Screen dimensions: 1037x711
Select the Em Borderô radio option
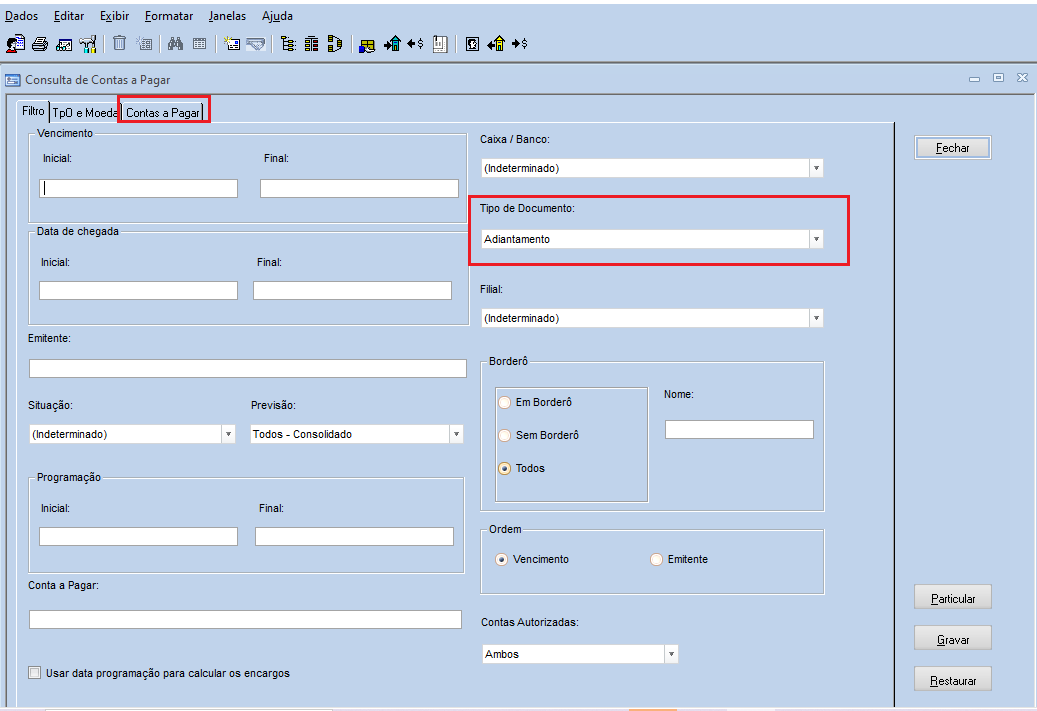pos(505,402)
